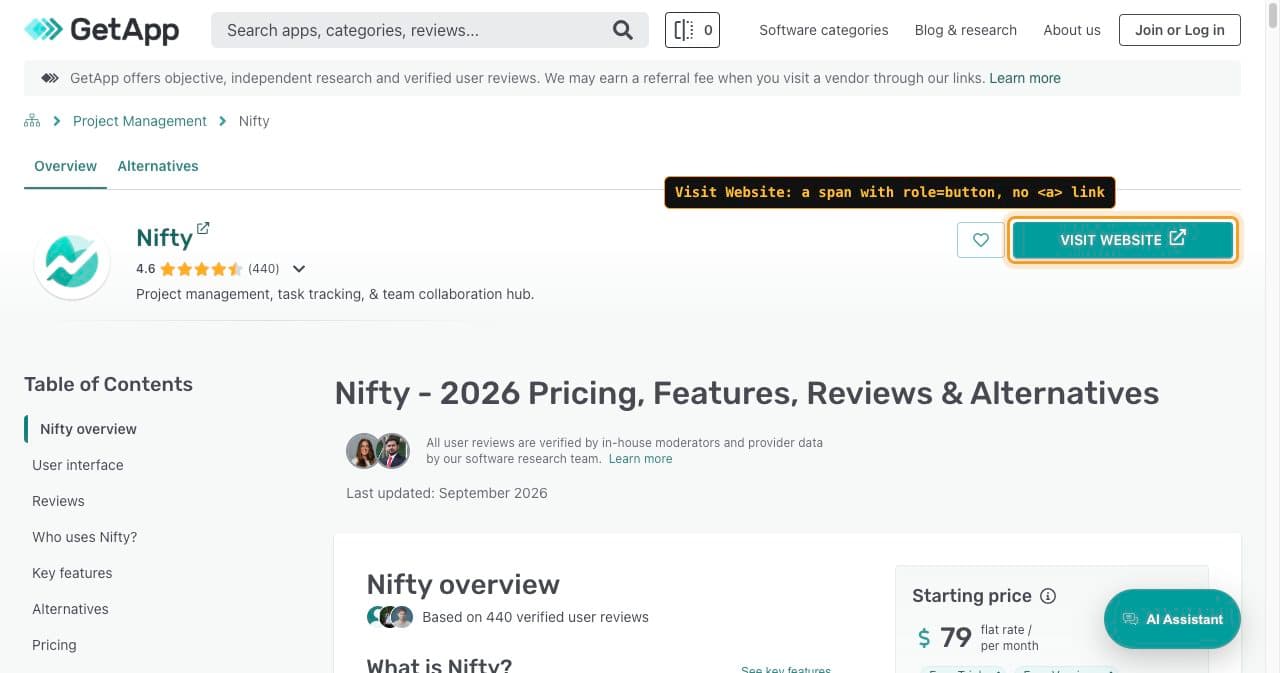This screenshot has height=673, width=1280.
Task: Click the "Last updated: September 2026" text
Action: (x=447, y=493)
